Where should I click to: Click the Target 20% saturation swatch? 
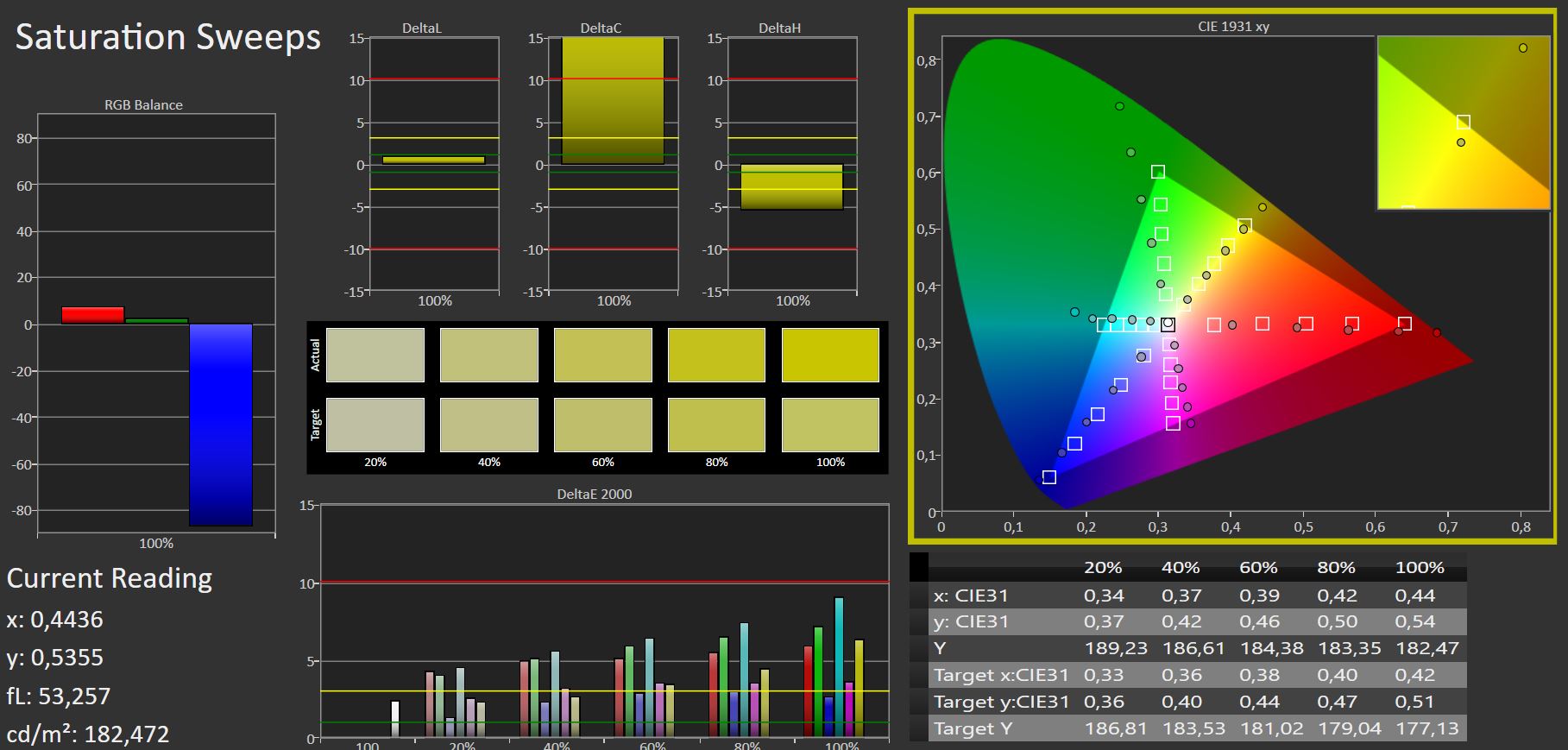click(x=375, y=425)
